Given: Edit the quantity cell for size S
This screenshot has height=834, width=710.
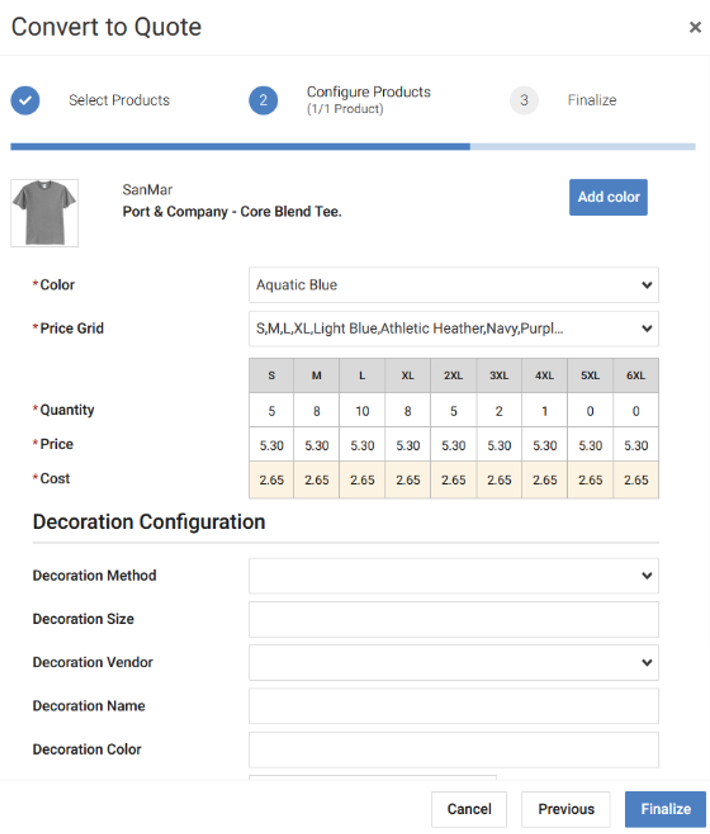Looking at the screenshot, I should [x=271, y=410].
